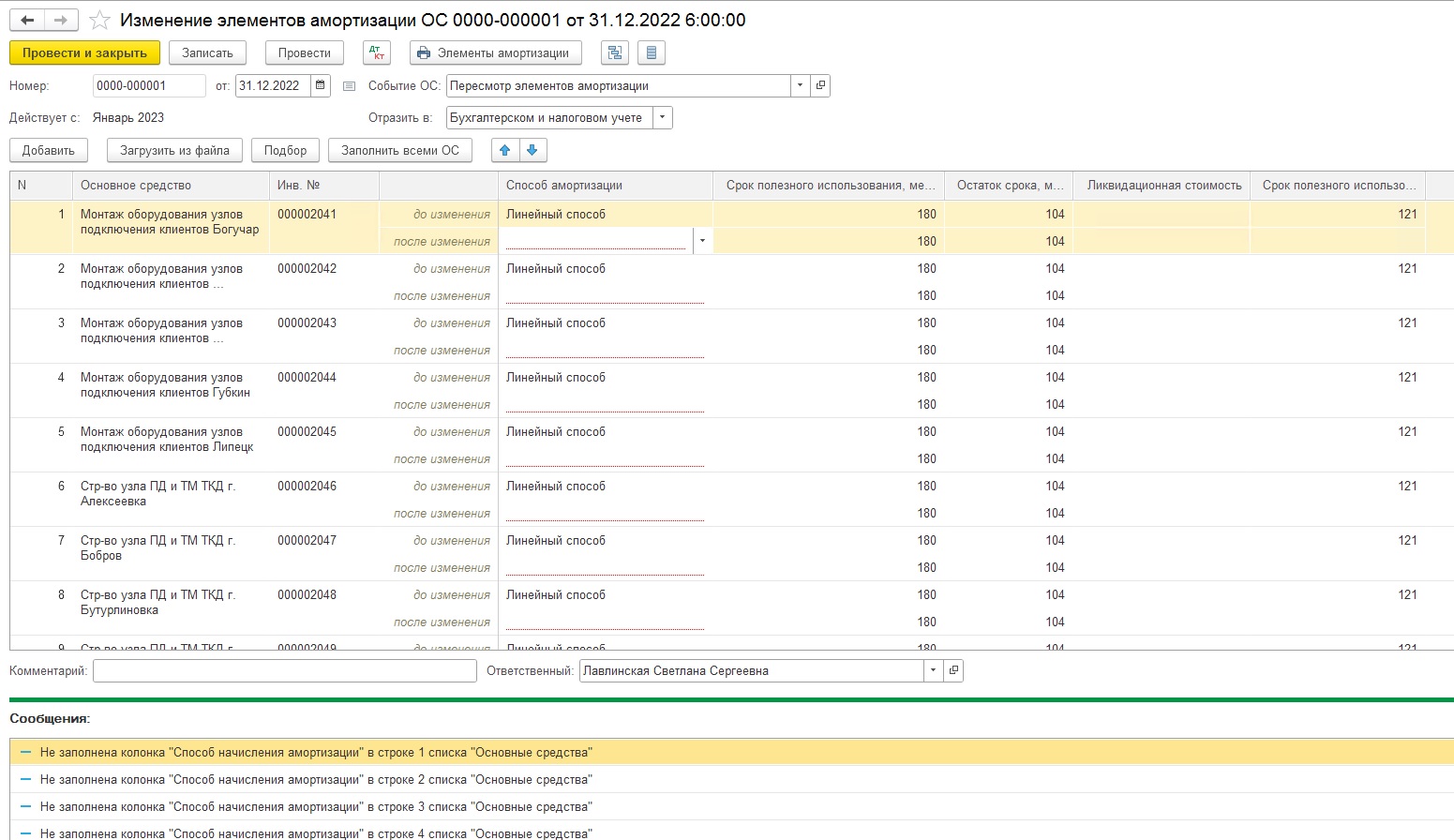Move row up with blue arrow

(505, 150)
